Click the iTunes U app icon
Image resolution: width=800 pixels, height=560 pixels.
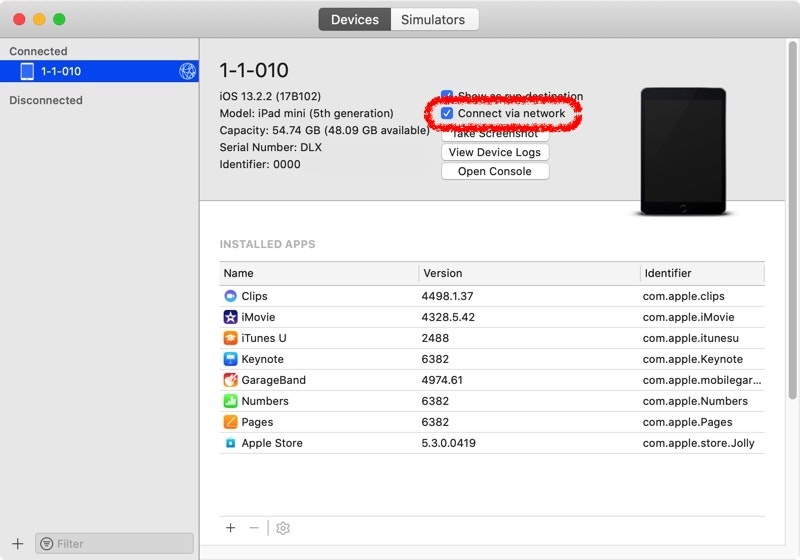230,338
